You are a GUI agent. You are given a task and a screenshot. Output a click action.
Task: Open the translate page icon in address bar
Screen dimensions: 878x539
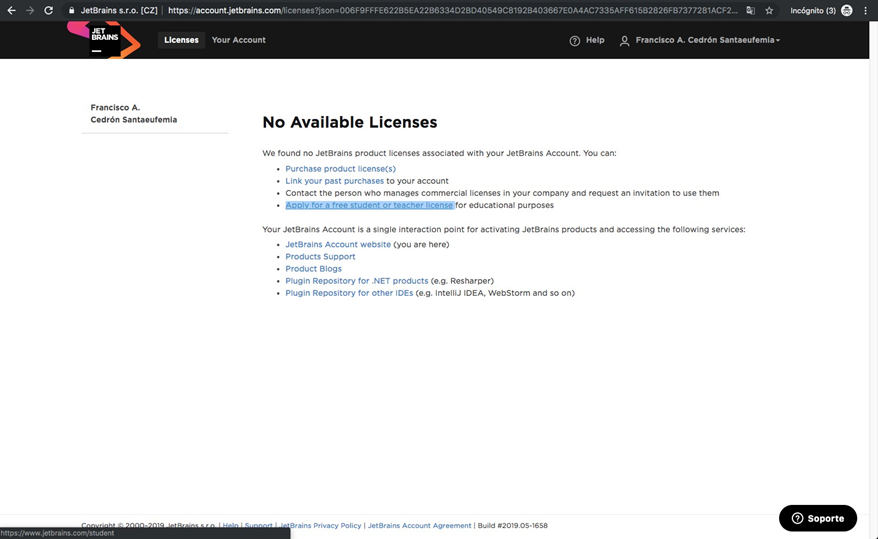coord(750,11)
